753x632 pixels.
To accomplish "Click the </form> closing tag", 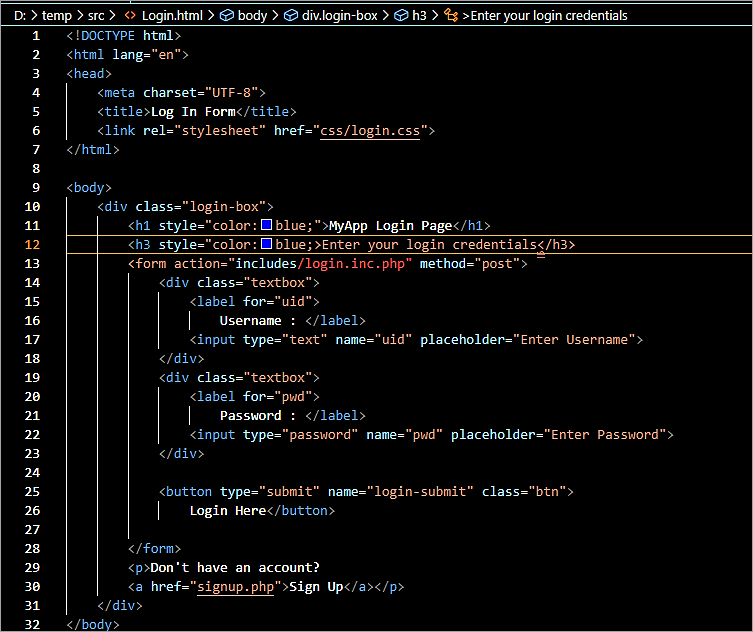I will [x=155, y=548].
